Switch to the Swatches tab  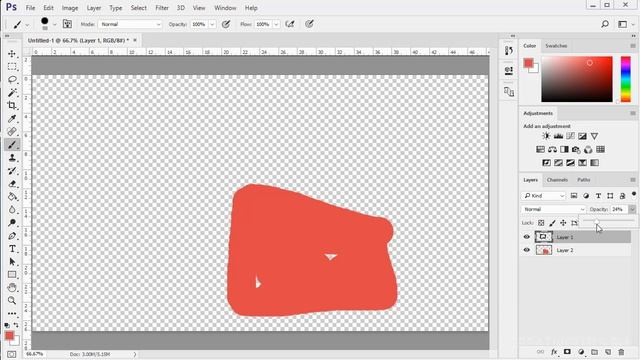pyautogui.click(x=556, y=46)
